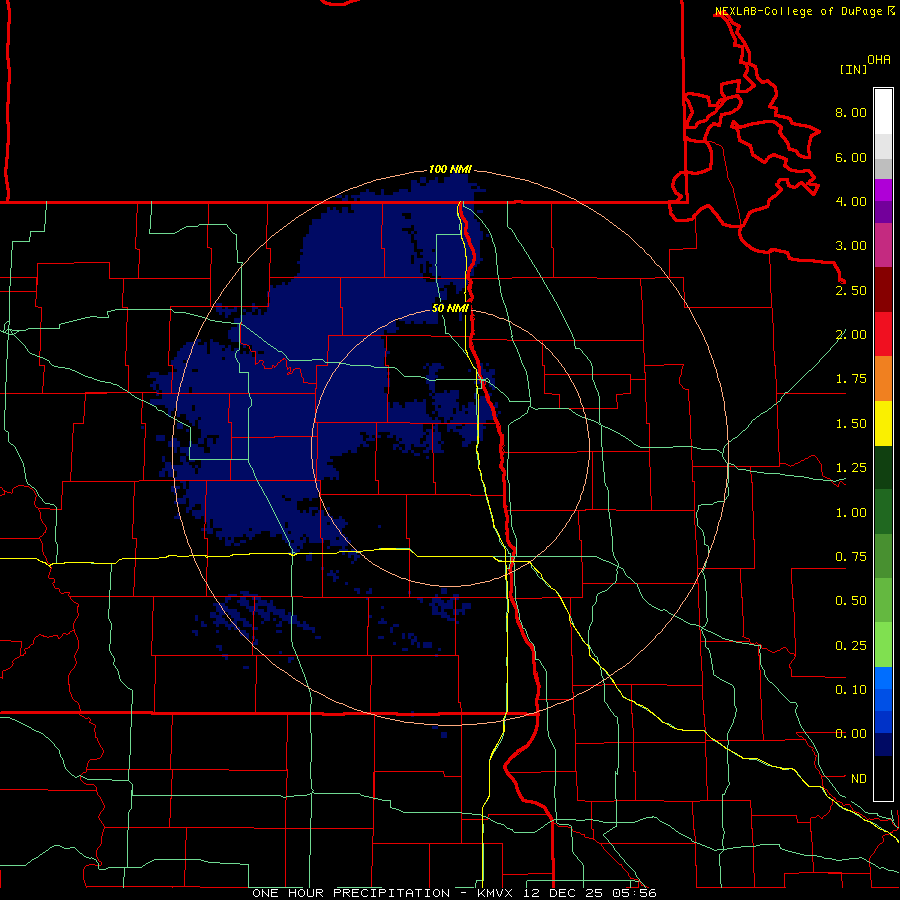Click the 1.75 legend value

point(851,379)
